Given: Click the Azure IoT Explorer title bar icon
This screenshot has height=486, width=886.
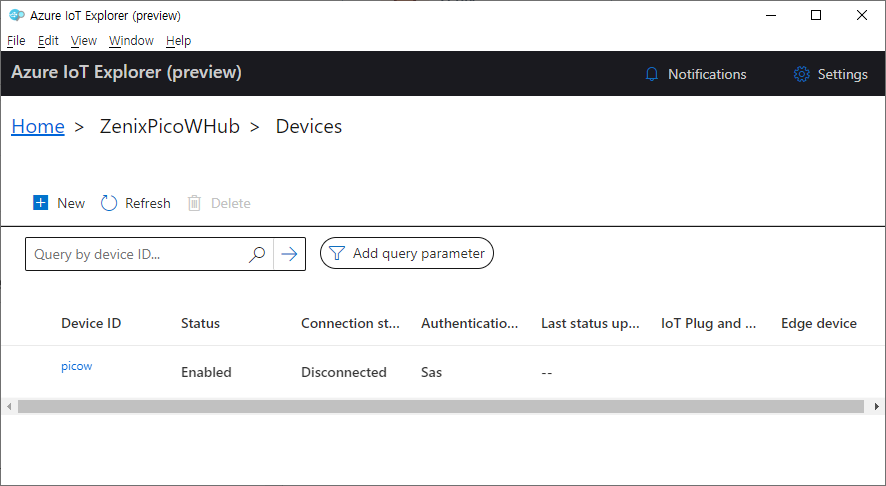Looking at the screenshot, I should tap(17, 15).
